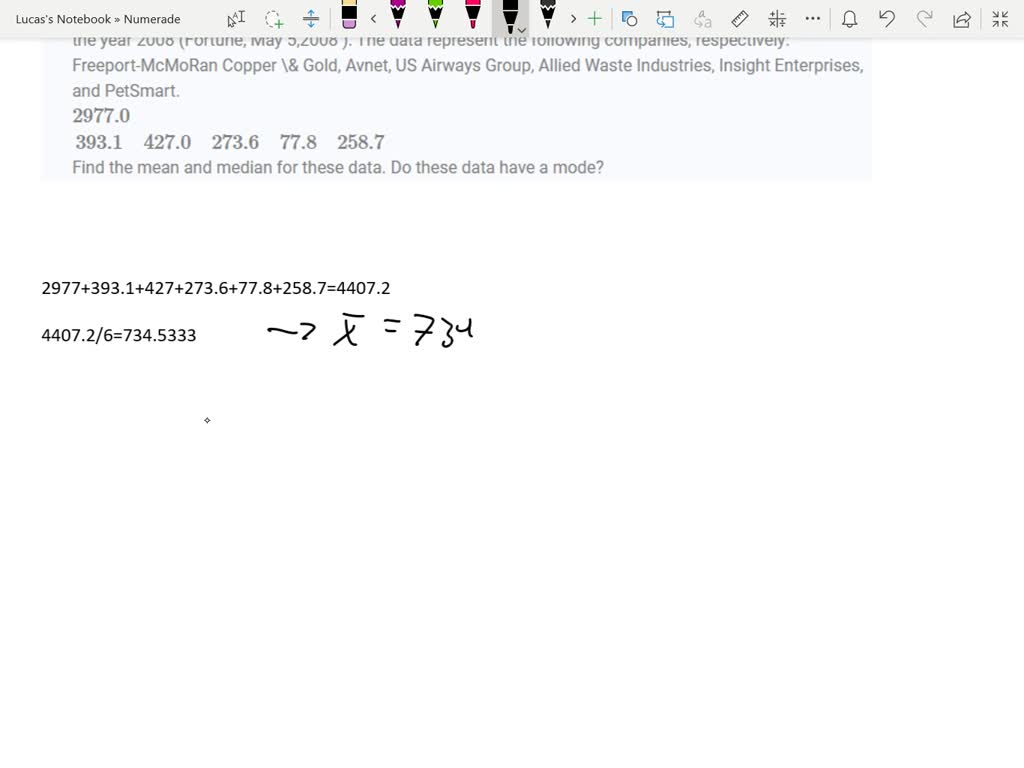This screenshot has height=768, width=1024.
Task: Click the data value 273.6
Action: [235, 142]
